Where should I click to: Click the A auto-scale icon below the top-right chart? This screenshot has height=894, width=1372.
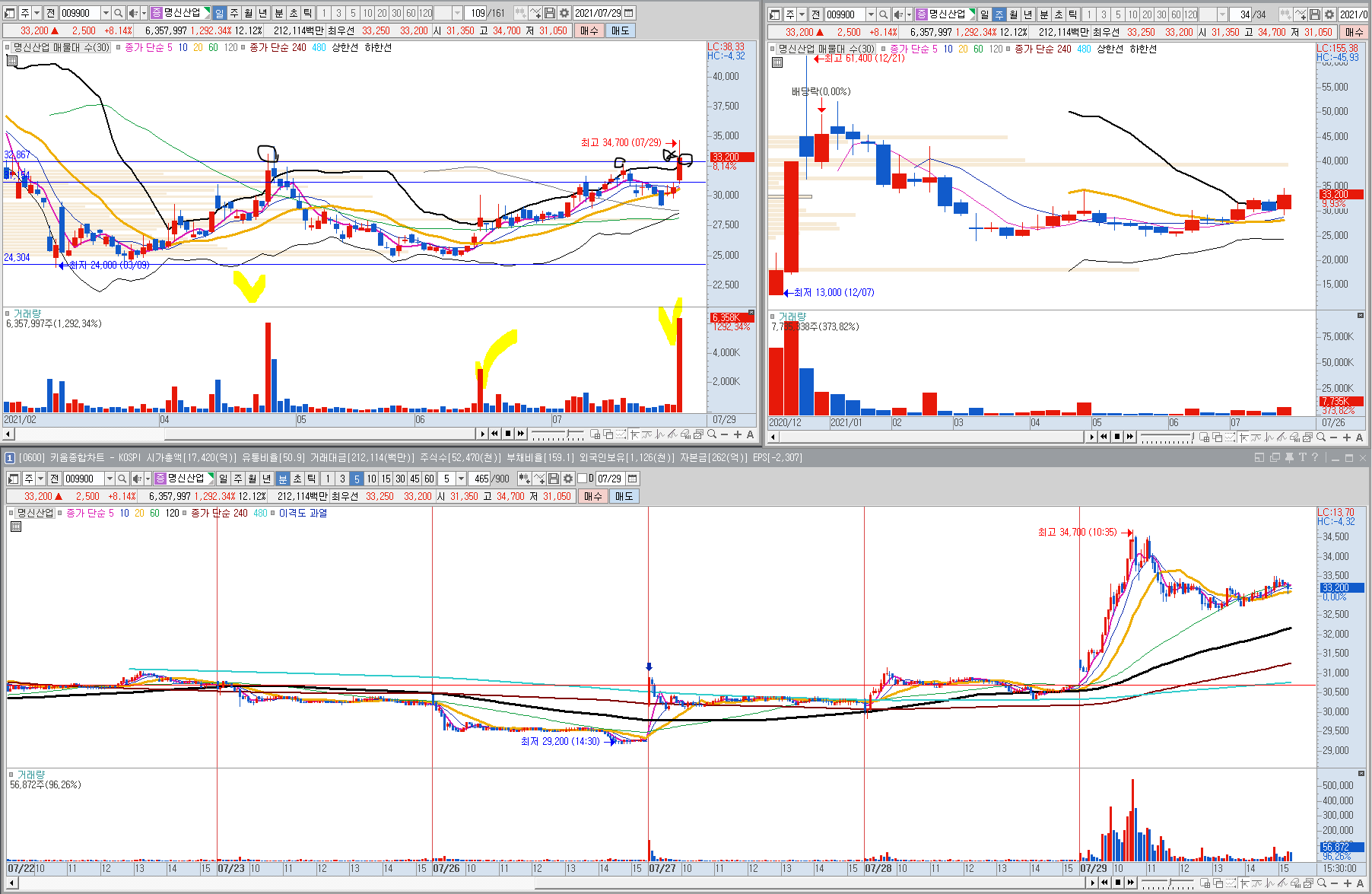pos(1359,437)
